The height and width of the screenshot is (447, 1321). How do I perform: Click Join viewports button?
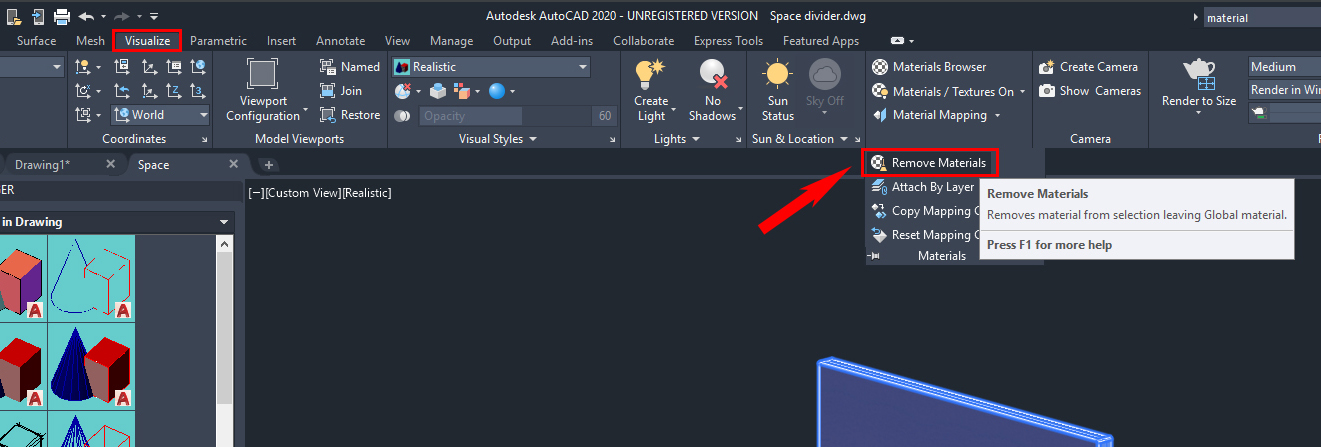[341, 91]
